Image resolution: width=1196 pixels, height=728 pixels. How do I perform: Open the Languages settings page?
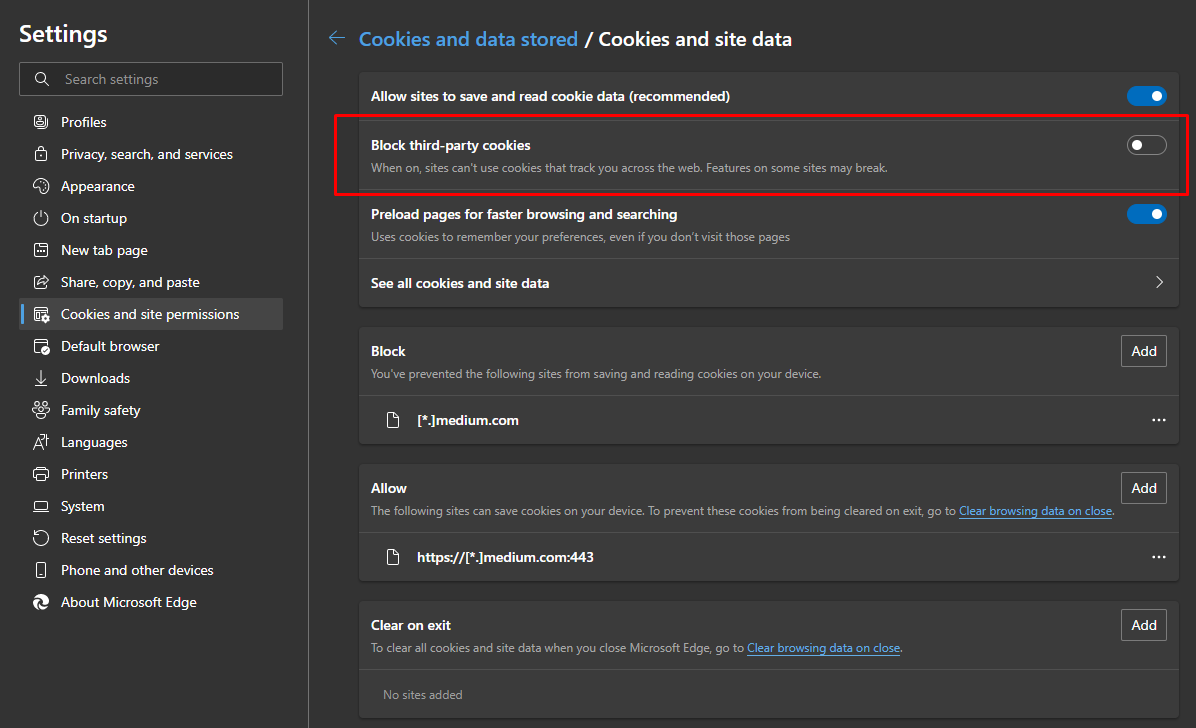coord(94,442)
